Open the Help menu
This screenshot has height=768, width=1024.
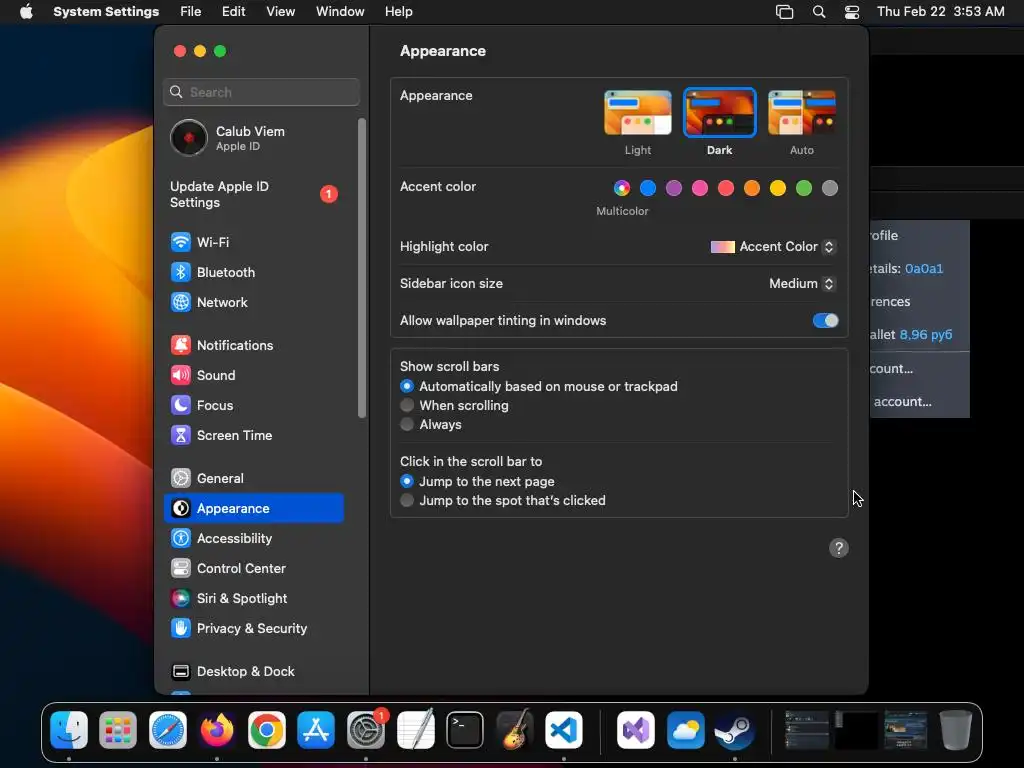[x=398, y=12]
